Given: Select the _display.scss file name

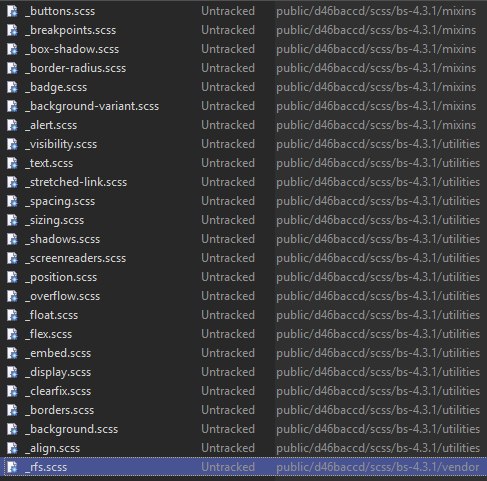Looking at the screenshot, I should 58,372.
